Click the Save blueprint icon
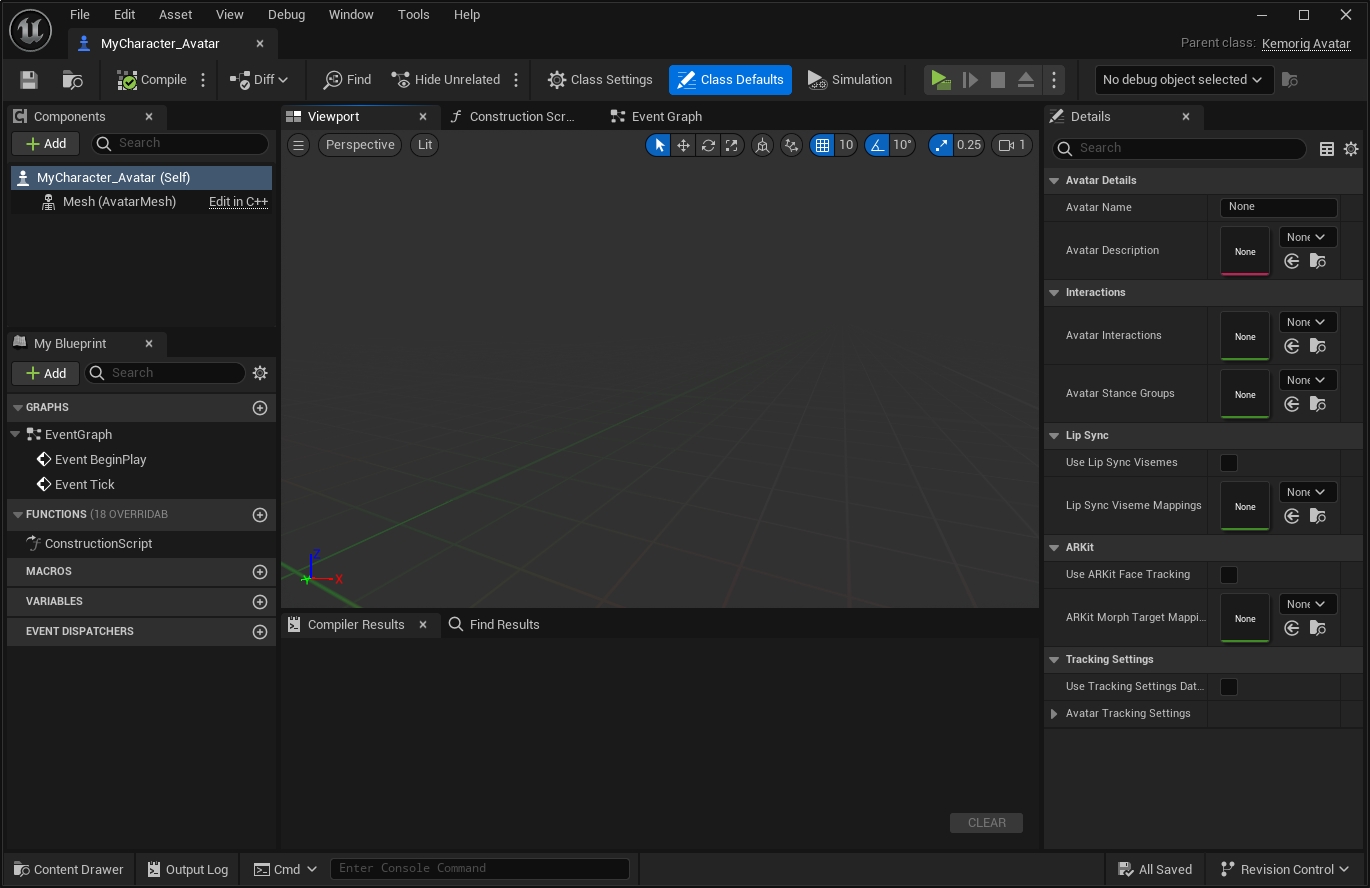Image resolution: width=1370 pixels, height=888 pixels. [x=29, y=80]
